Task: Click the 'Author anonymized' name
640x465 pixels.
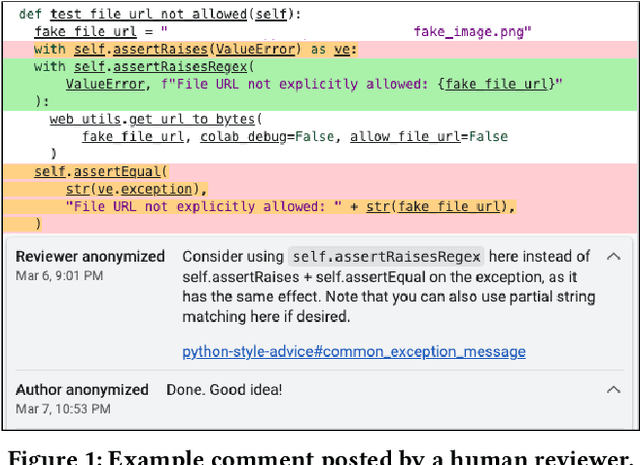Action: (82, 390)
